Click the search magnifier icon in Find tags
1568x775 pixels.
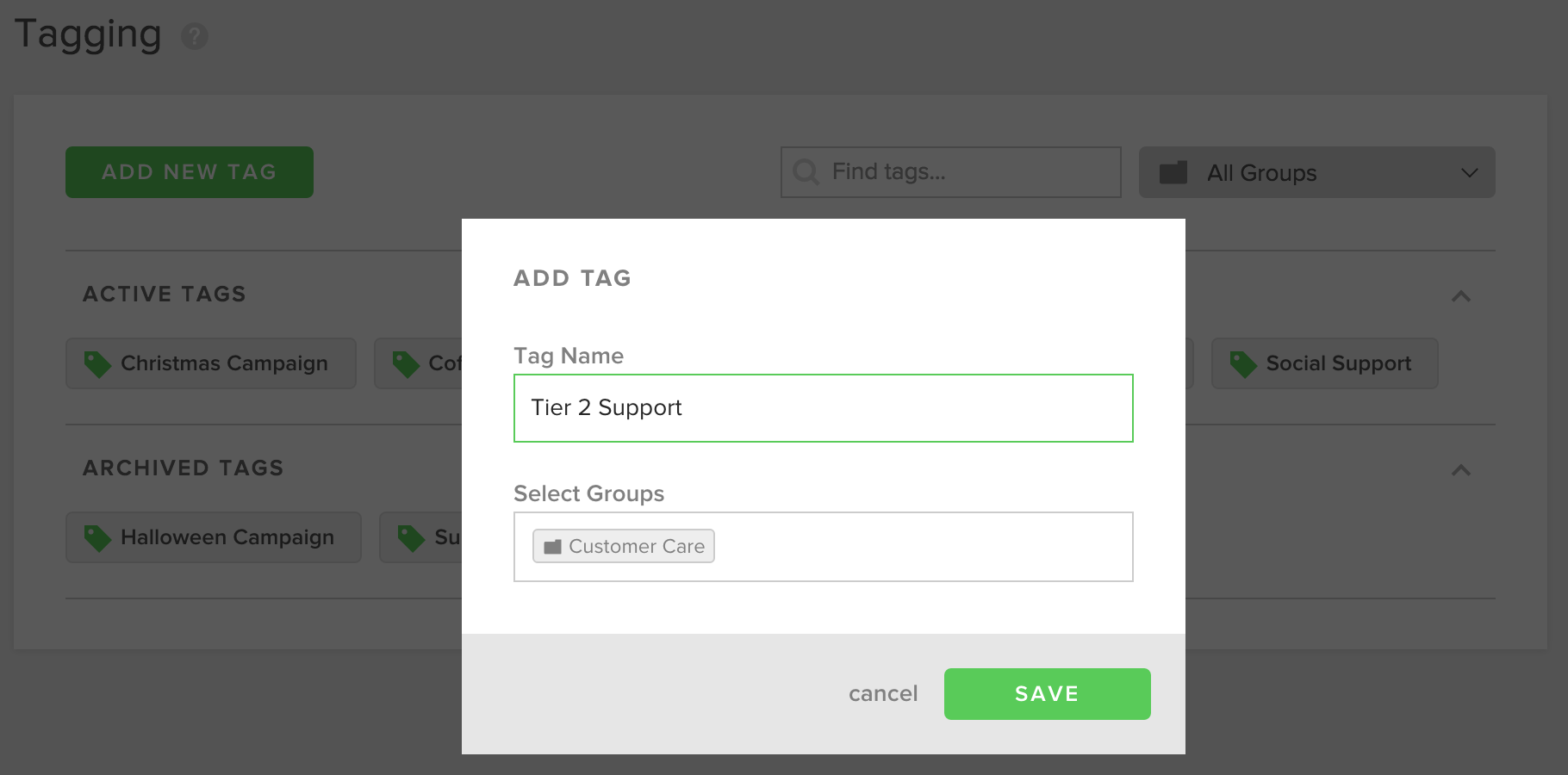[806, 172]
